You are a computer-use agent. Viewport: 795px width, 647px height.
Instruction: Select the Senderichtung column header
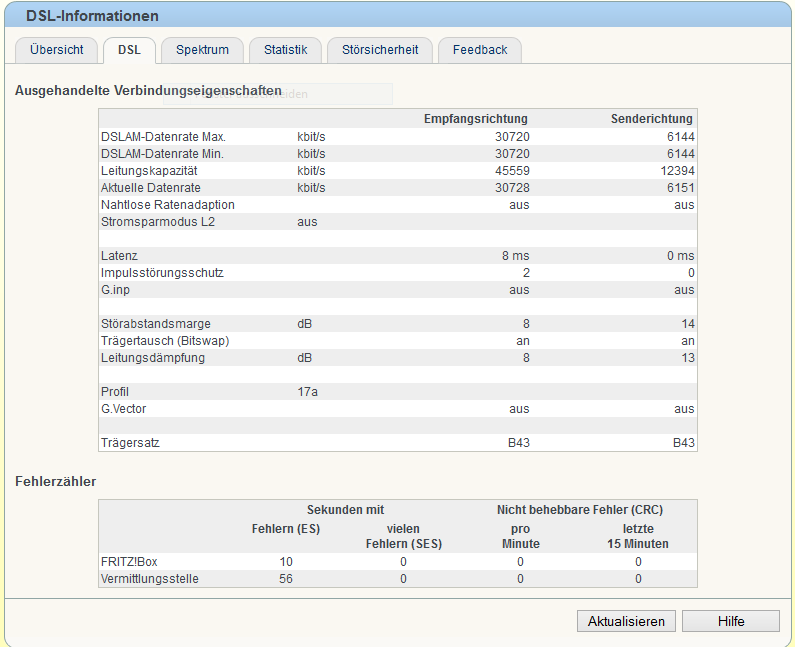[652, 119]
